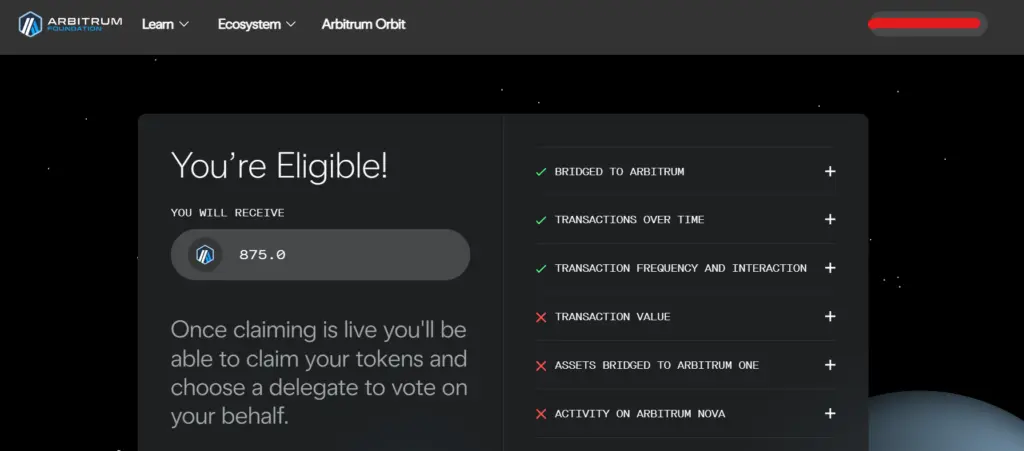Click green checkmark for Transaction Frequency and Interaction
The image size is (1024, 451).
point(541,269)
